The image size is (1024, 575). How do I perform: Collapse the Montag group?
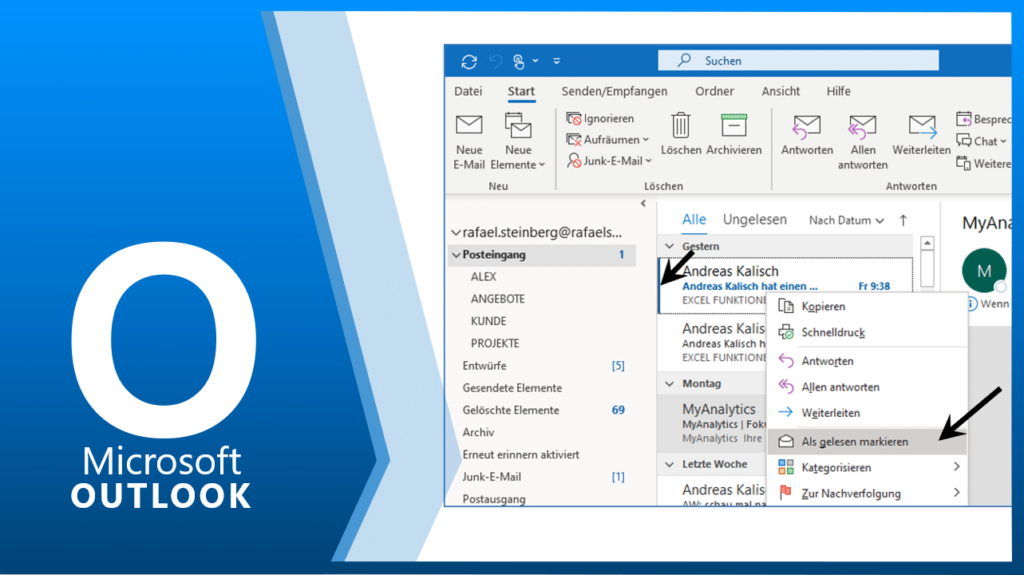pos(669,384)
